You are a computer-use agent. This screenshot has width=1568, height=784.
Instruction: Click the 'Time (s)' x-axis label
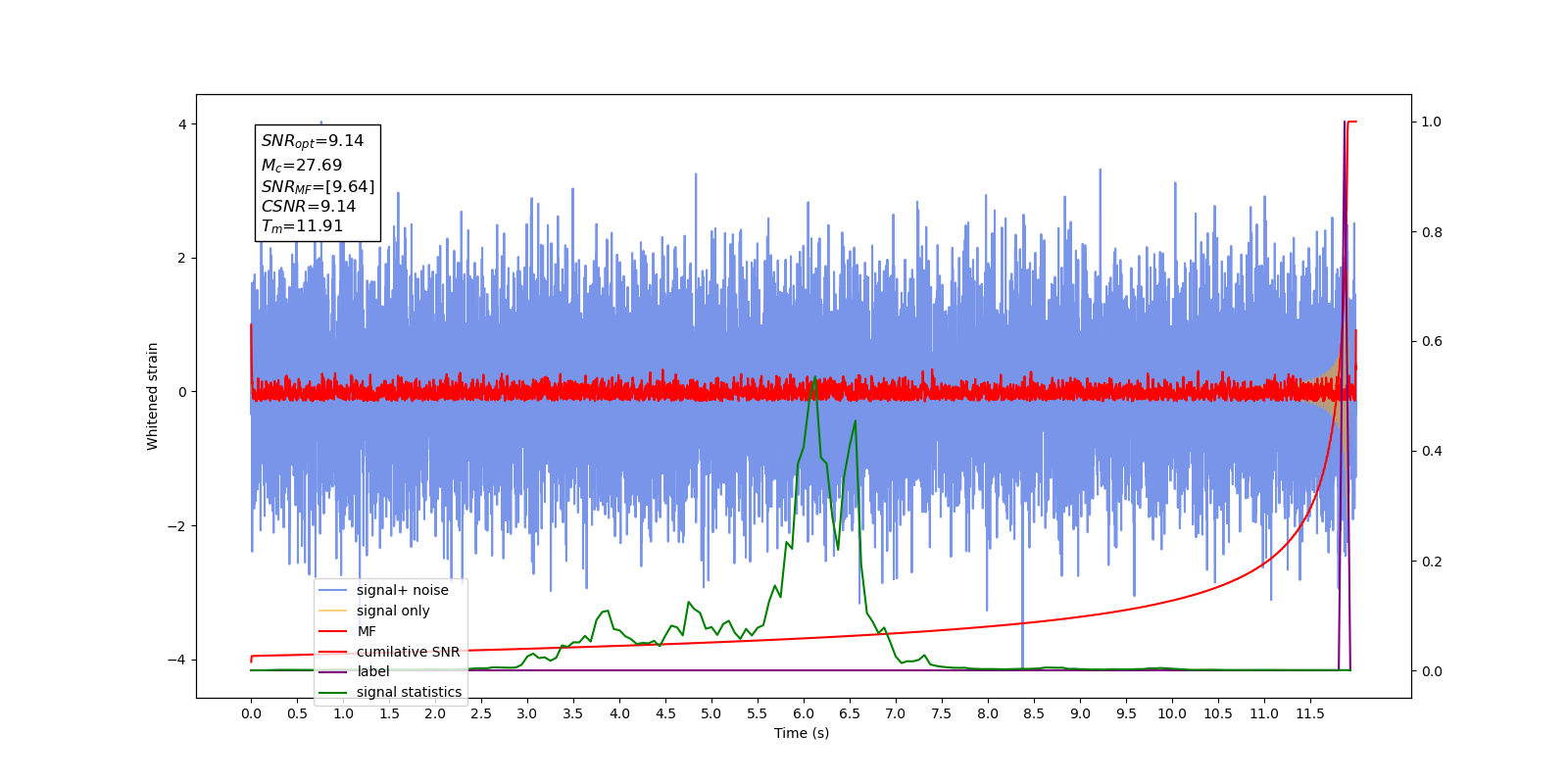point(802,733)
